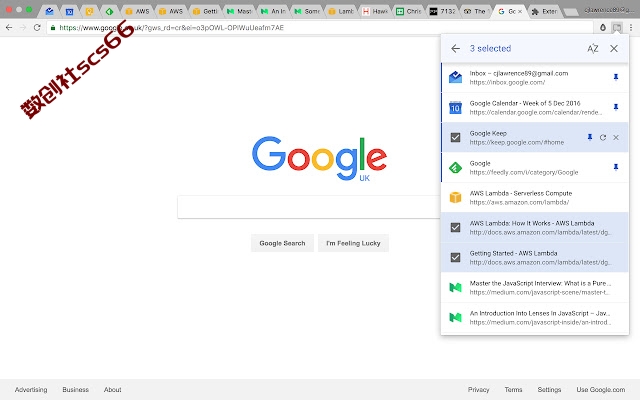
Task: Switch to the Mast browser tab
Action: click(239, 11)
